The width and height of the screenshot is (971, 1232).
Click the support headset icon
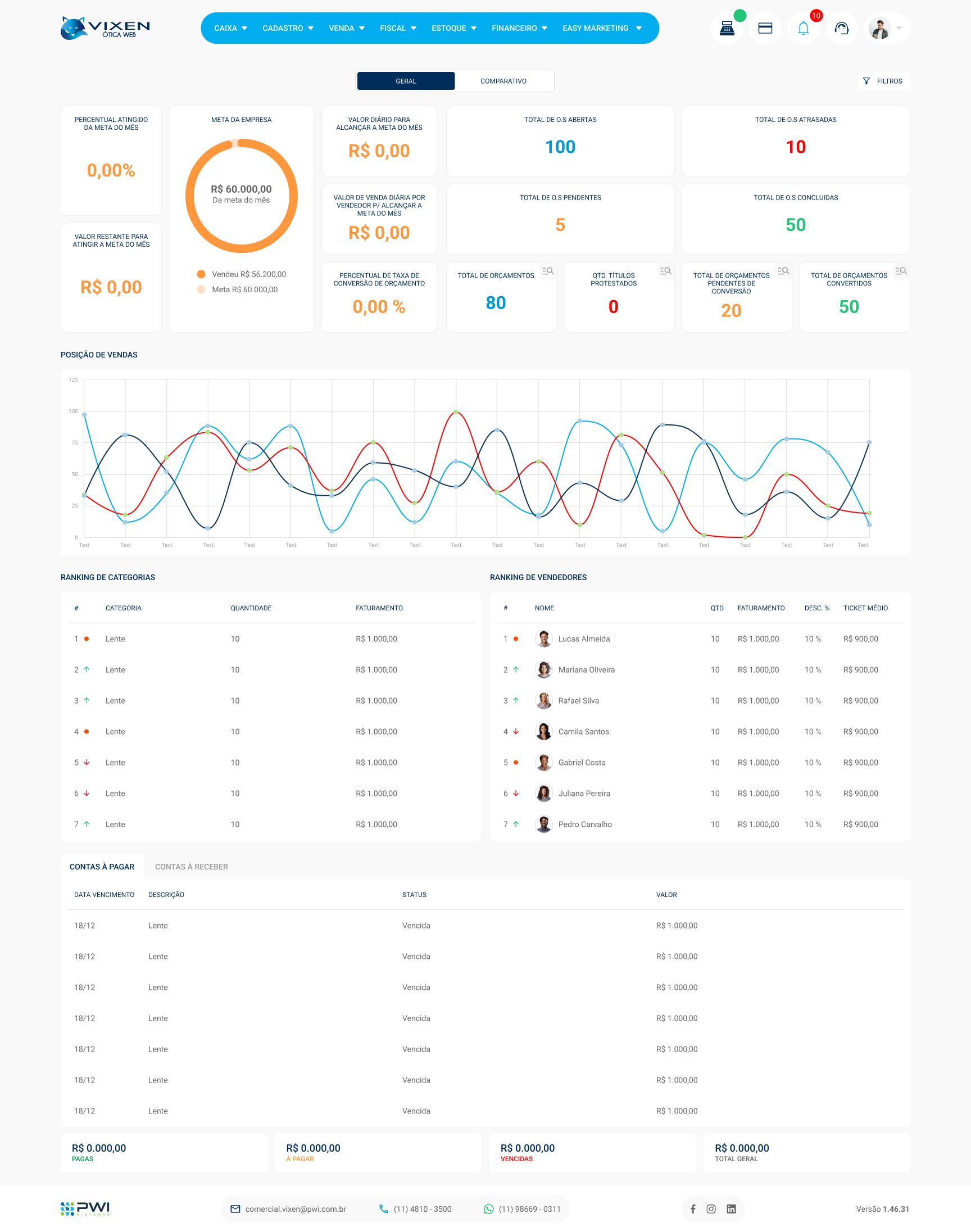pyautogui.click(x=841, y=29)
